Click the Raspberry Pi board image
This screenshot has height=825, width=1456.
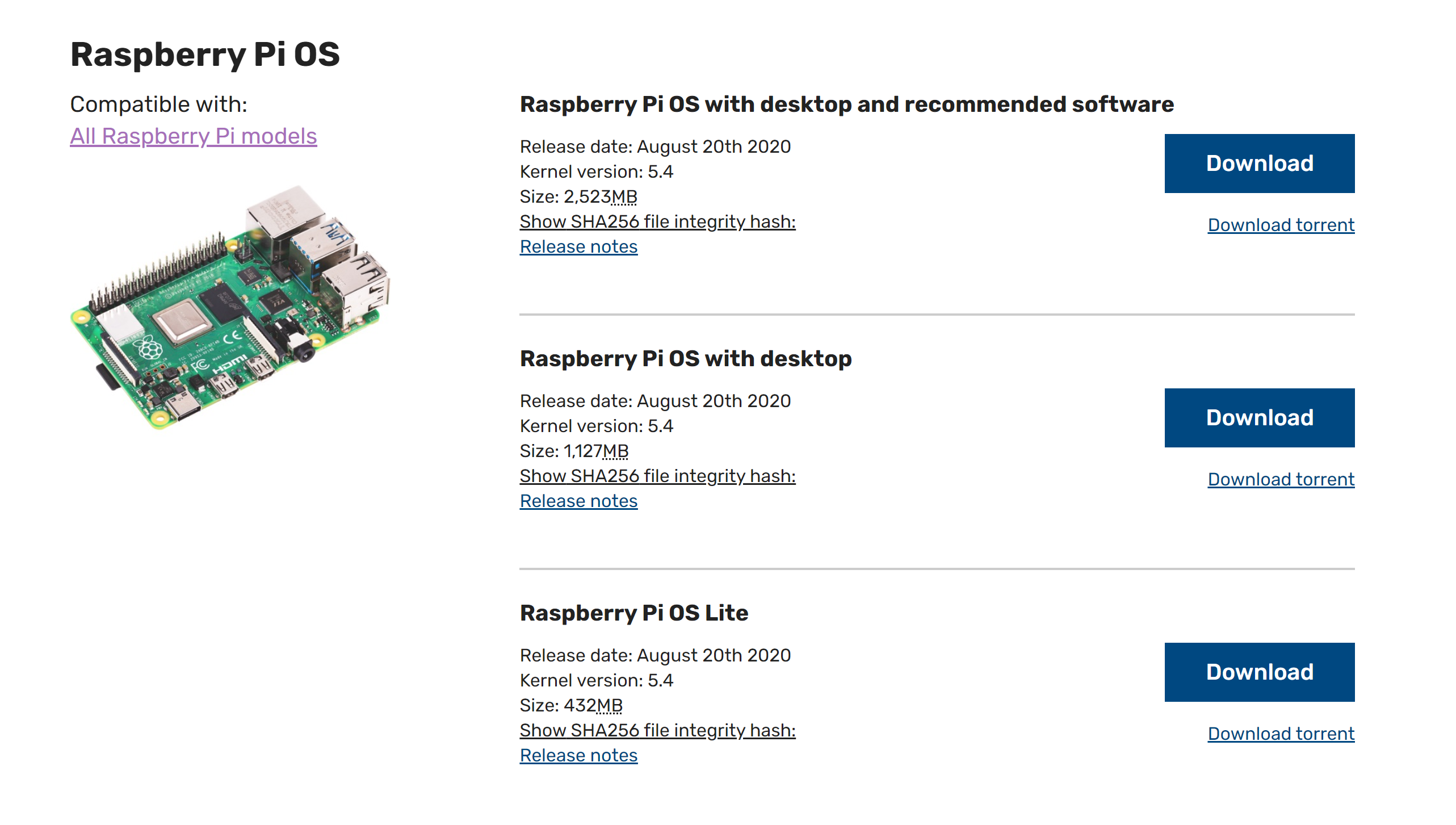pos(230,307)
